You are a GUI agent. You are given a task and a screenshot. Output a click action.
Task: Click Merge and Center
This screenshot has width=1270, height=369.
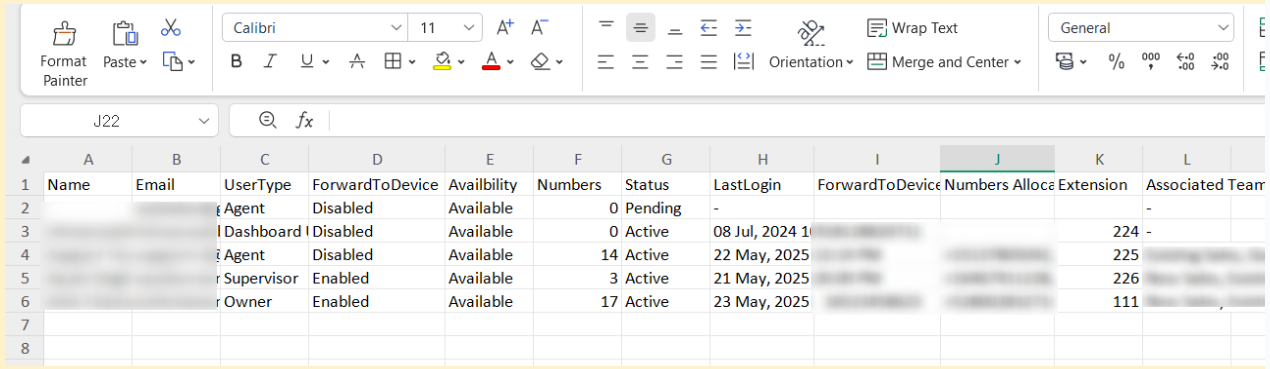939,62
